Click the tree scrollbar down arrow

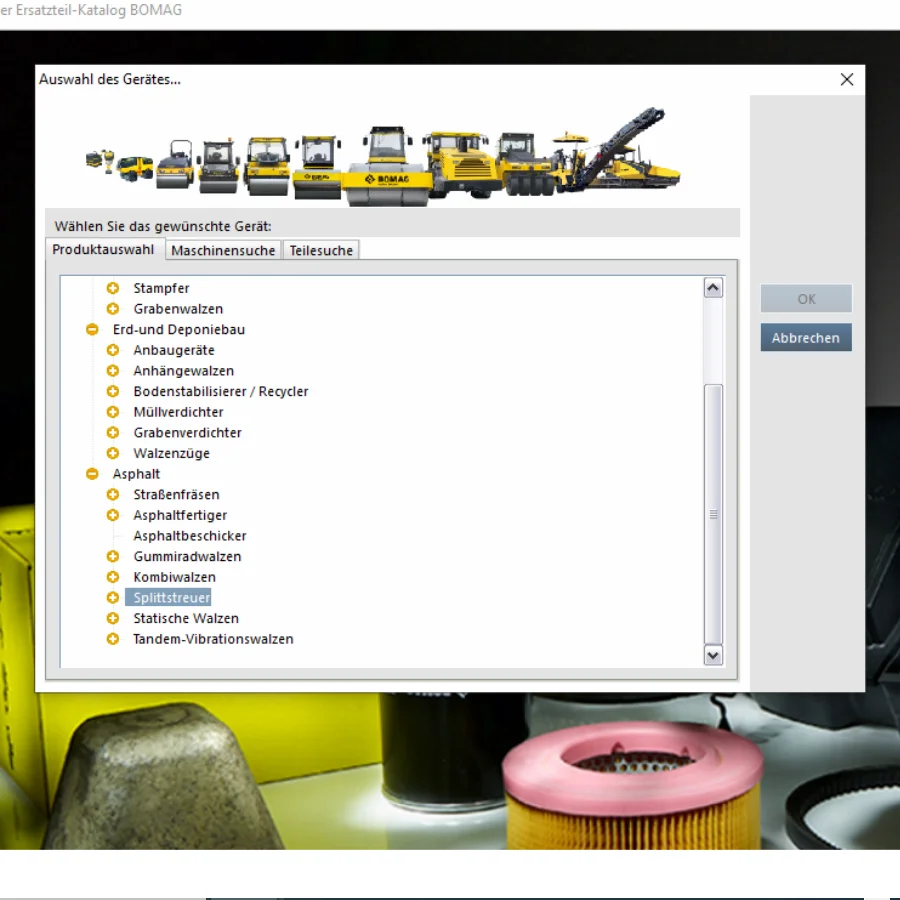(713, 655)
